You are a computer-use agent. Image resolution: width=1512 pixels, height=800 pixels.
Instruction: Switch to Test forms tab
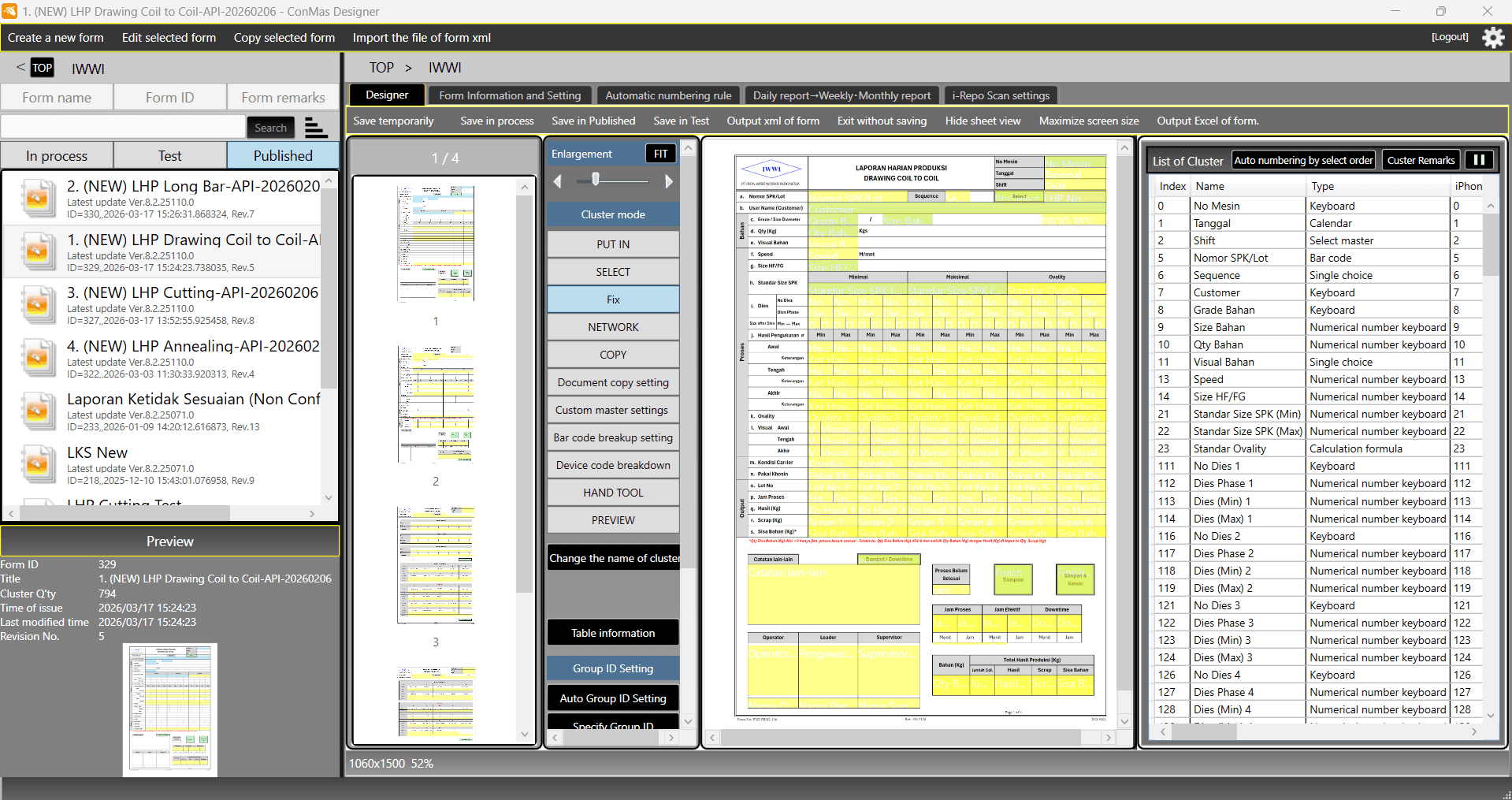tap(169, 155)
